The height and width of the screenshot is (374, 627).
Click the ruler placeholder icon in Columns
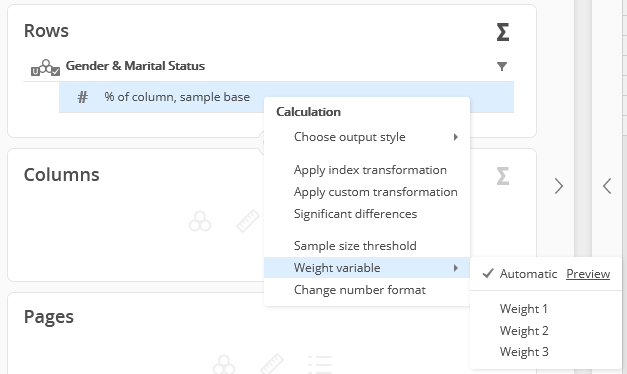(x=248, y=221)
